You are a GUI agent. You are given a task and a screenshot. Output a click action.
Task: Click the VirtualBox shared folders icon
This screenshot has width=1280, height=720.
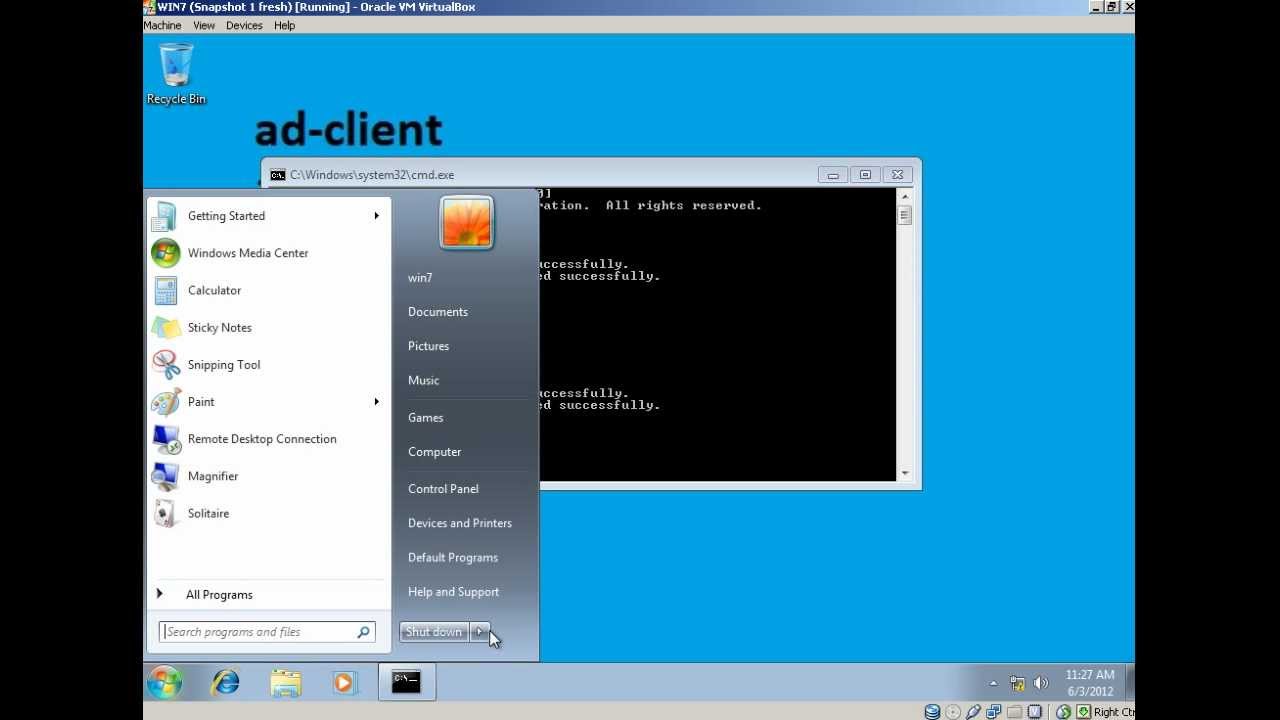tap(1015, 712)
